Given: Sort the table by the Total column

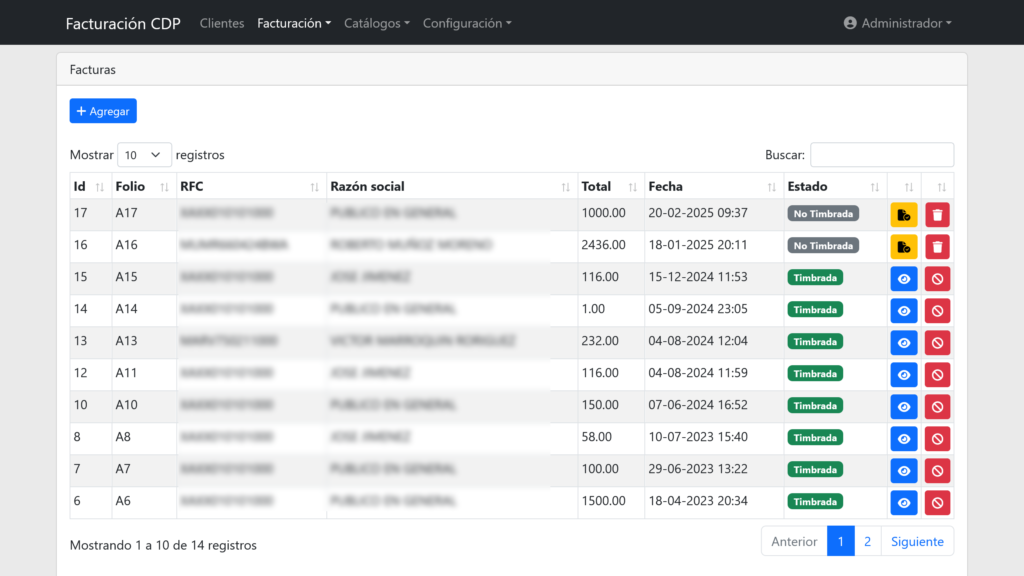Looking at the screenshot, I should click(x=609, y=186).
